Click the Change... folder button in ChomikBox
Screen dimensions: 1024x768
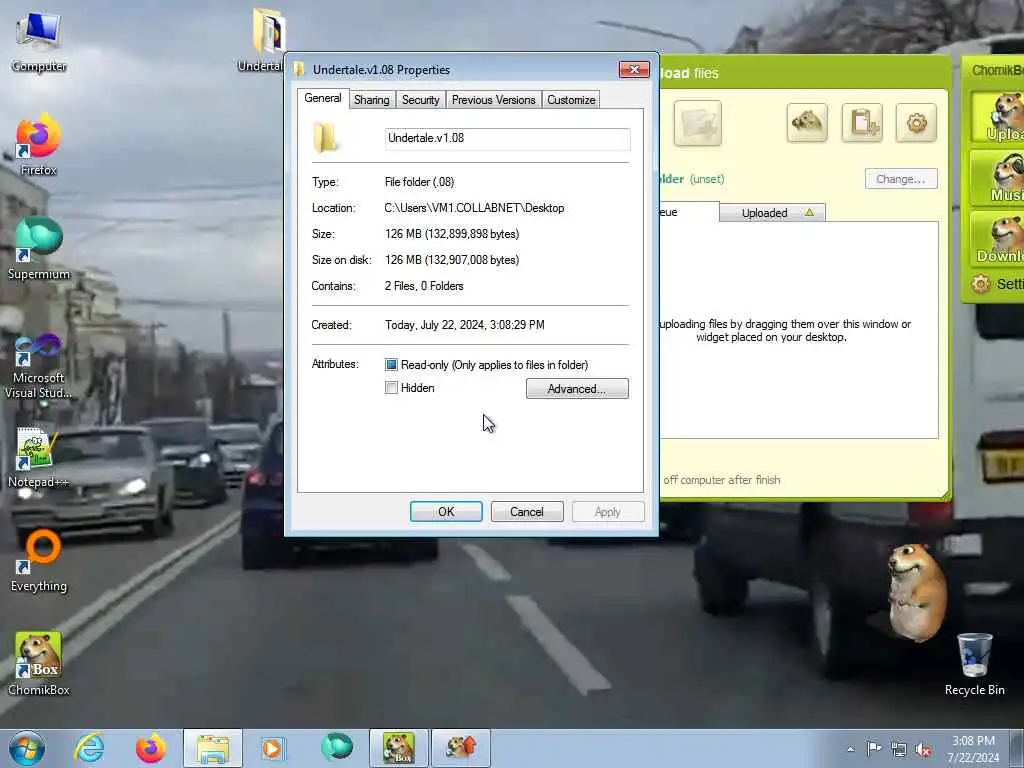[901, 179]
